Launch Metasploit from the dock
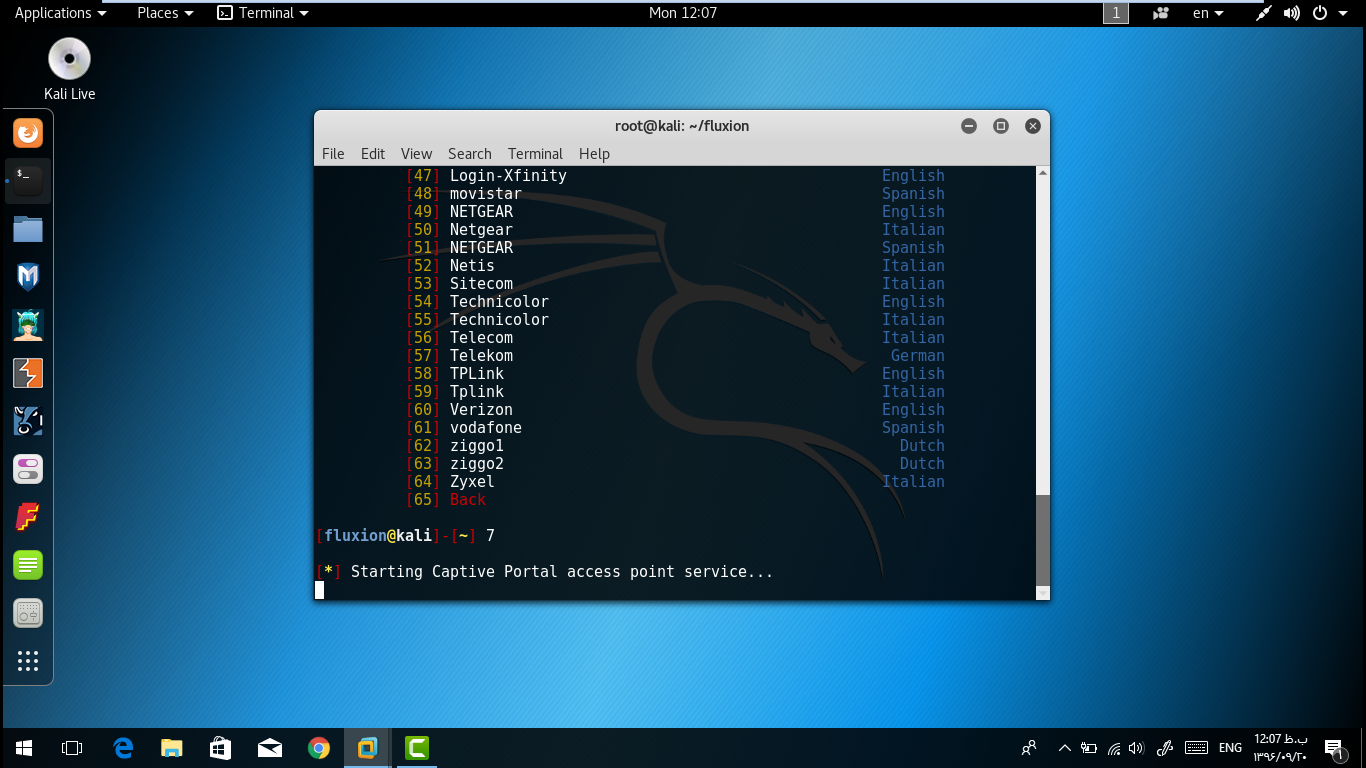Image resolution: width=1366 pixels, height=768 pixels. [x=28, y=277]
